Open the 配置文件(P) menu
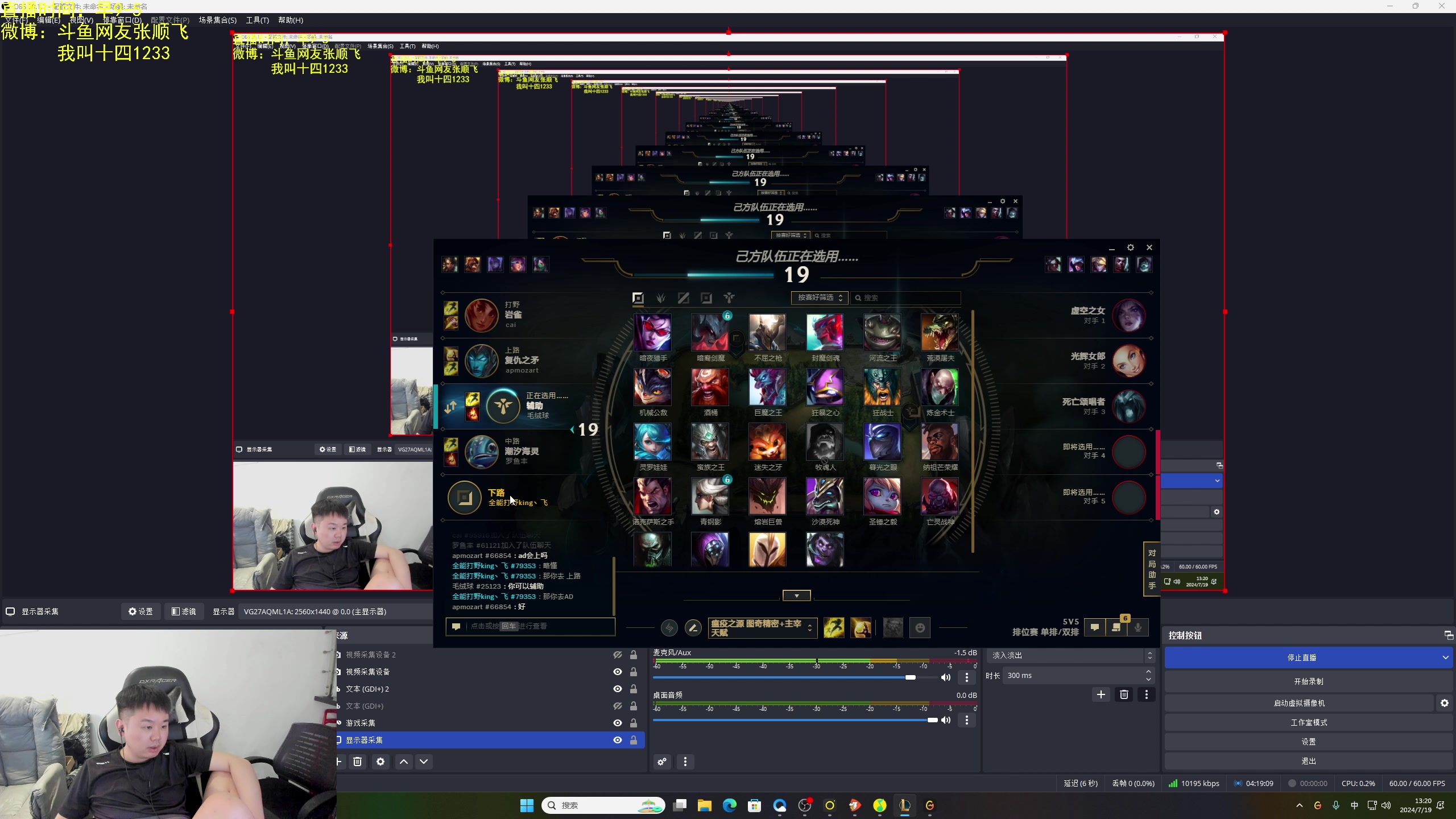The image size is (1456, 819). click(170, 20)
